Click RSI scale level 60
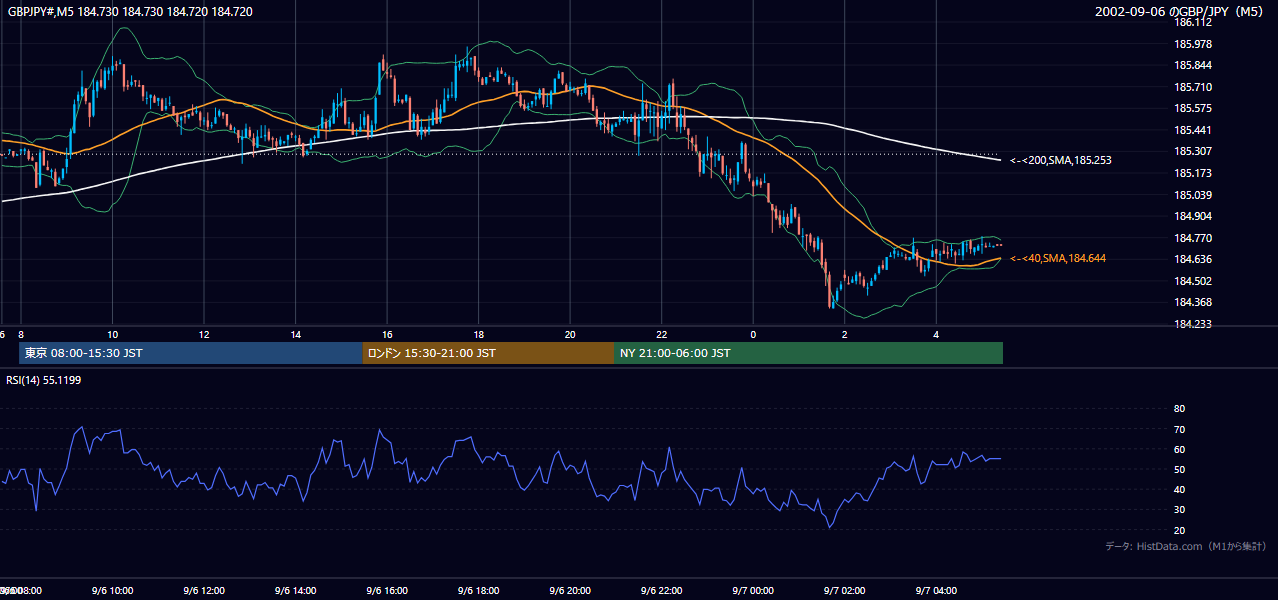1278x600 pixels. pos(1179,449)
